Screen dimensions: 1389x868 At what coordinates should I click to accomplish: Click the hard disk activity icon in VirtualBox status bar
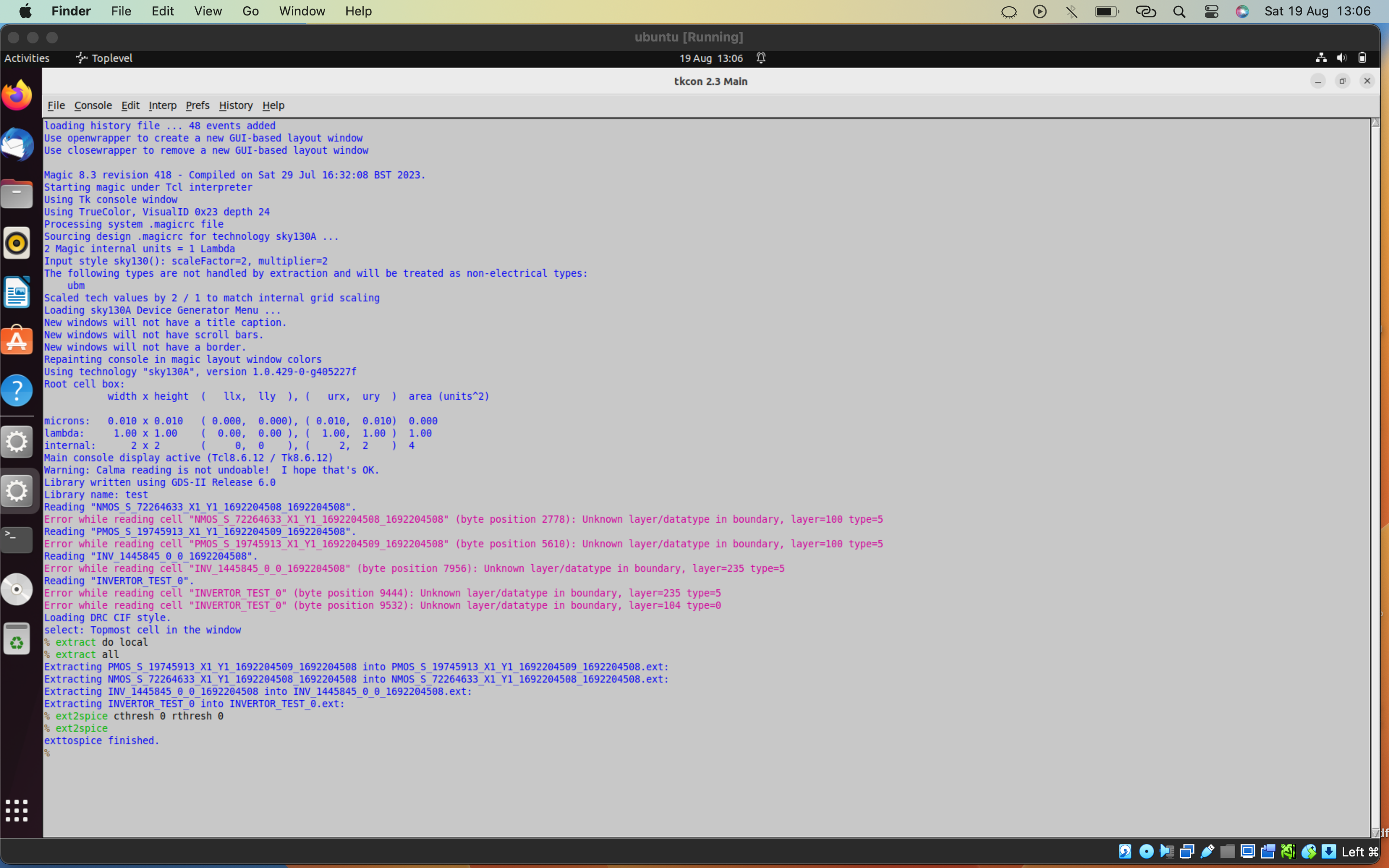(1126, 851)
